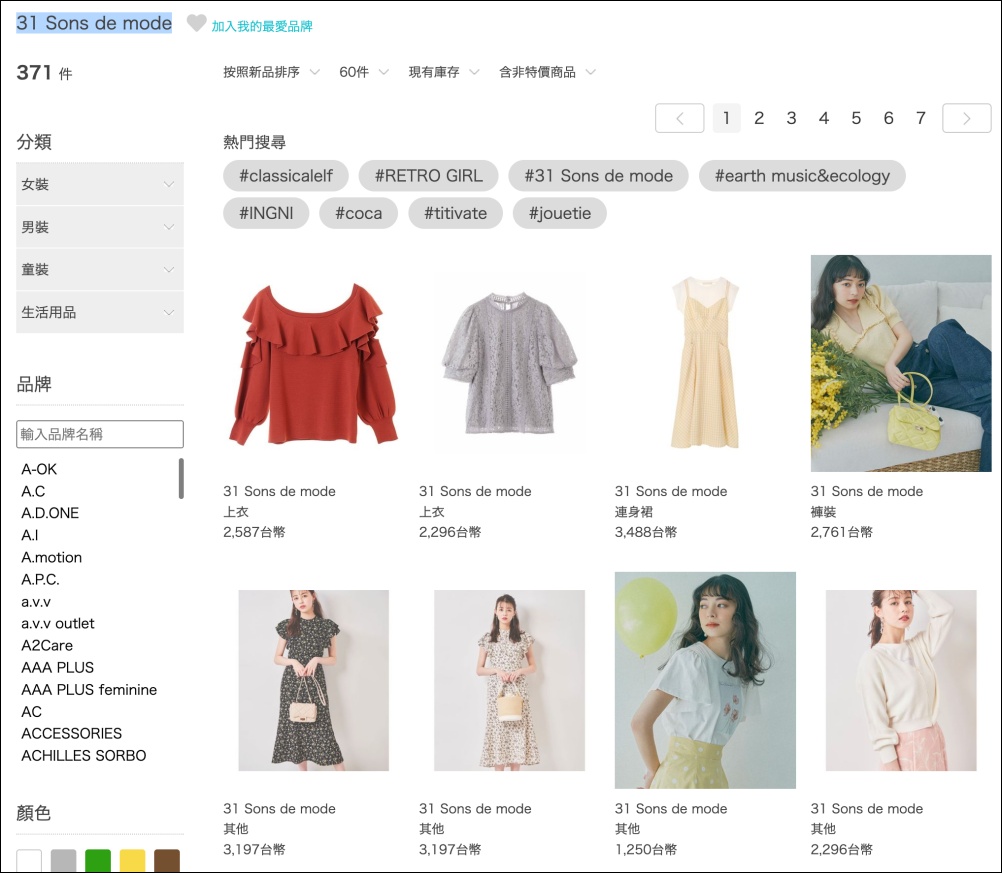Select brand a.v.v in list

36,602
